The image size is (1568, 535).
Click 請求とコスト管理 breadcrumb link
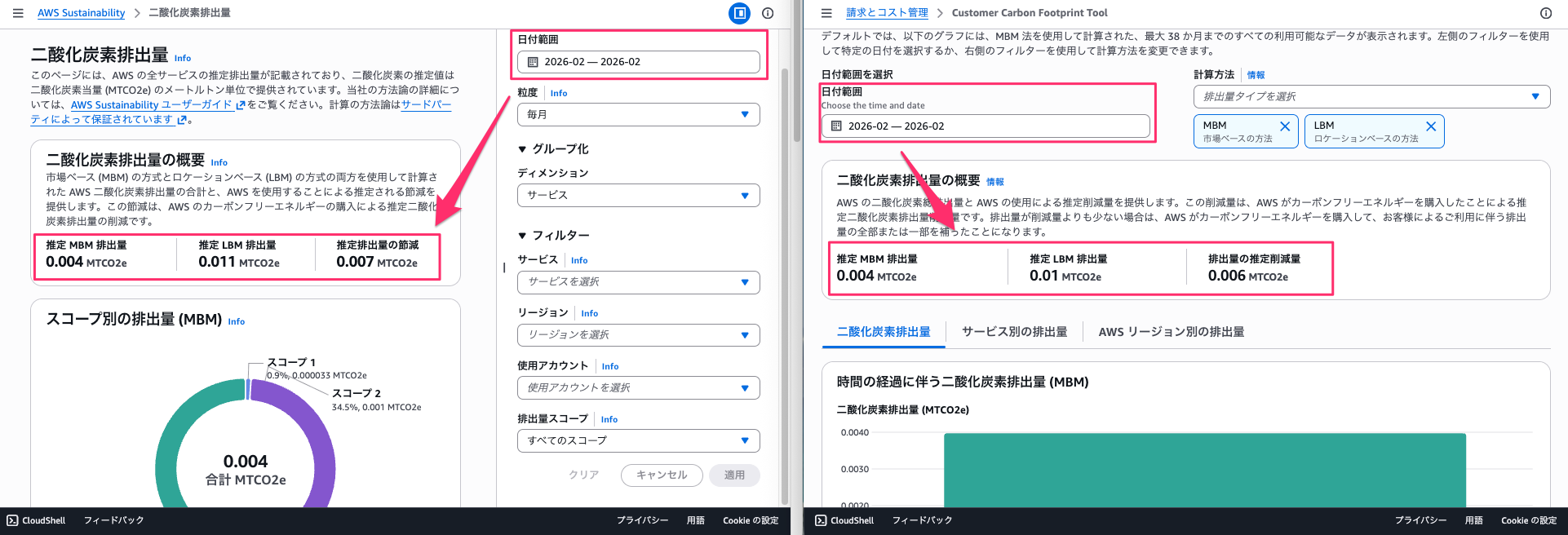click(887, 13)
